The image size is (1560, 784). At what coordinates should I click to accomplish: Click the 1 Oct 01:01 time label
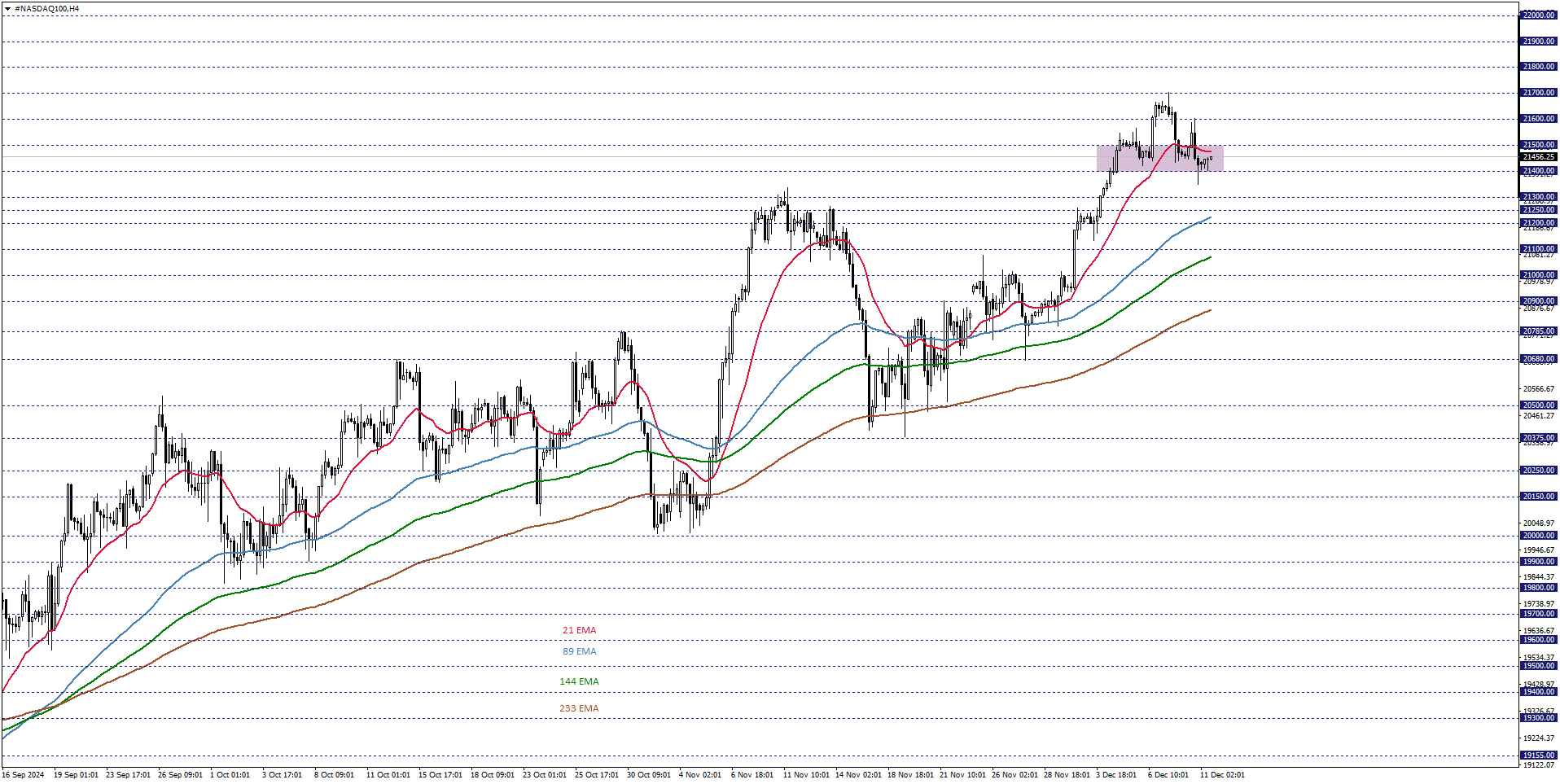[x=230, y=775]
